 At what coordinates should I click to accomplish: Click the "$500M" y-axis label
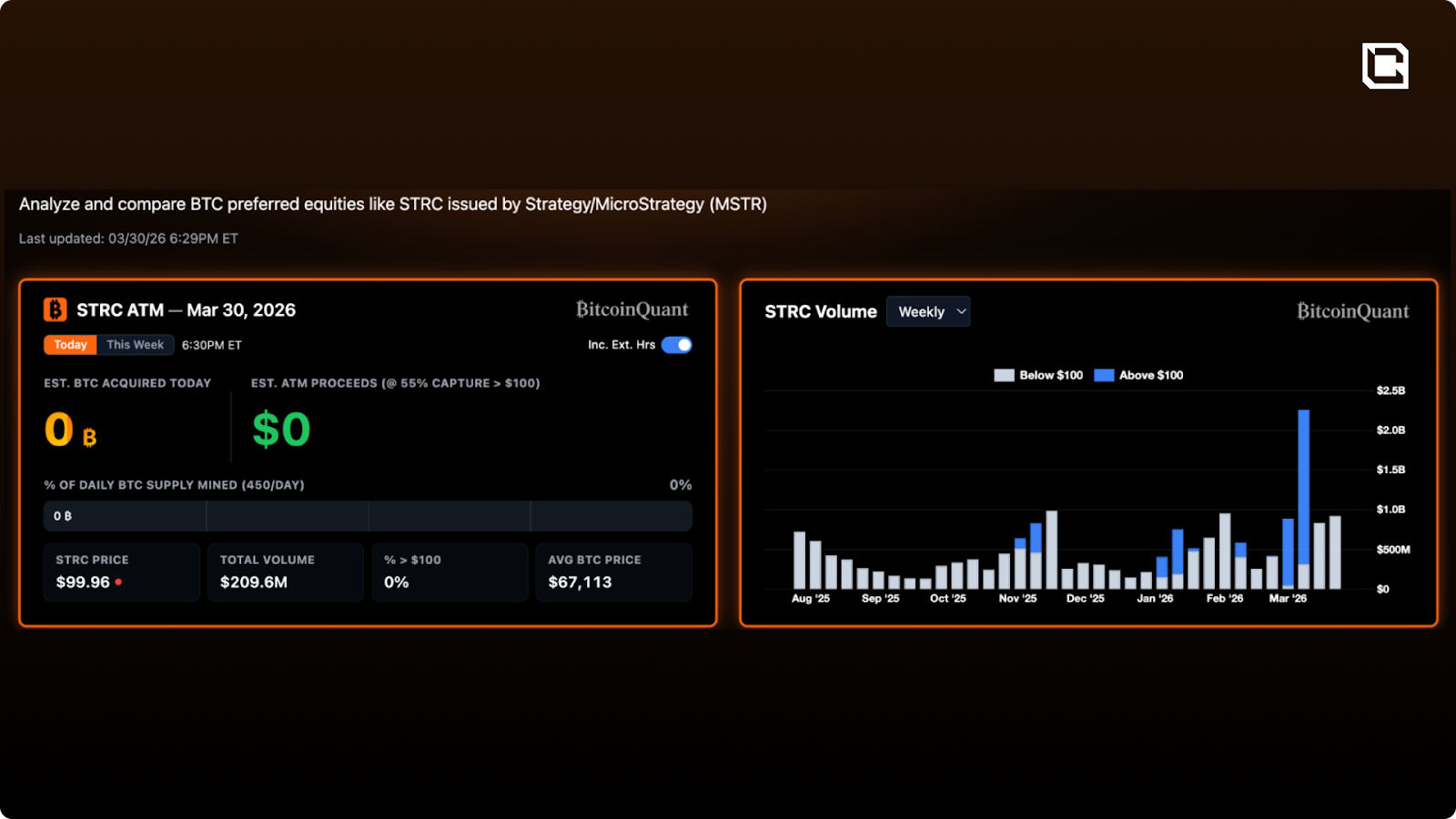[1393, 549]
